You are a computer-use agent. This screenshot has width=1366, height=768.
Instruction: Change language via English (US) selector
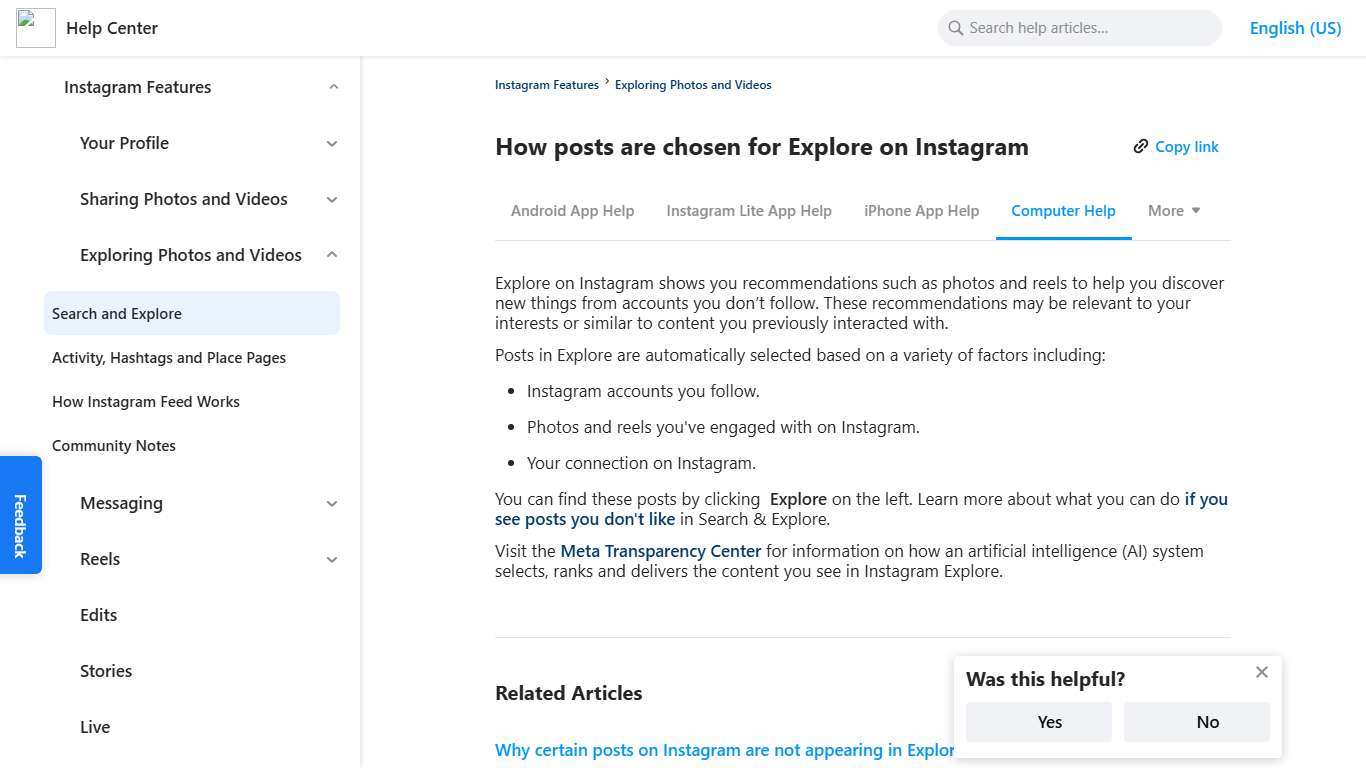click(x=1295, y=27)
